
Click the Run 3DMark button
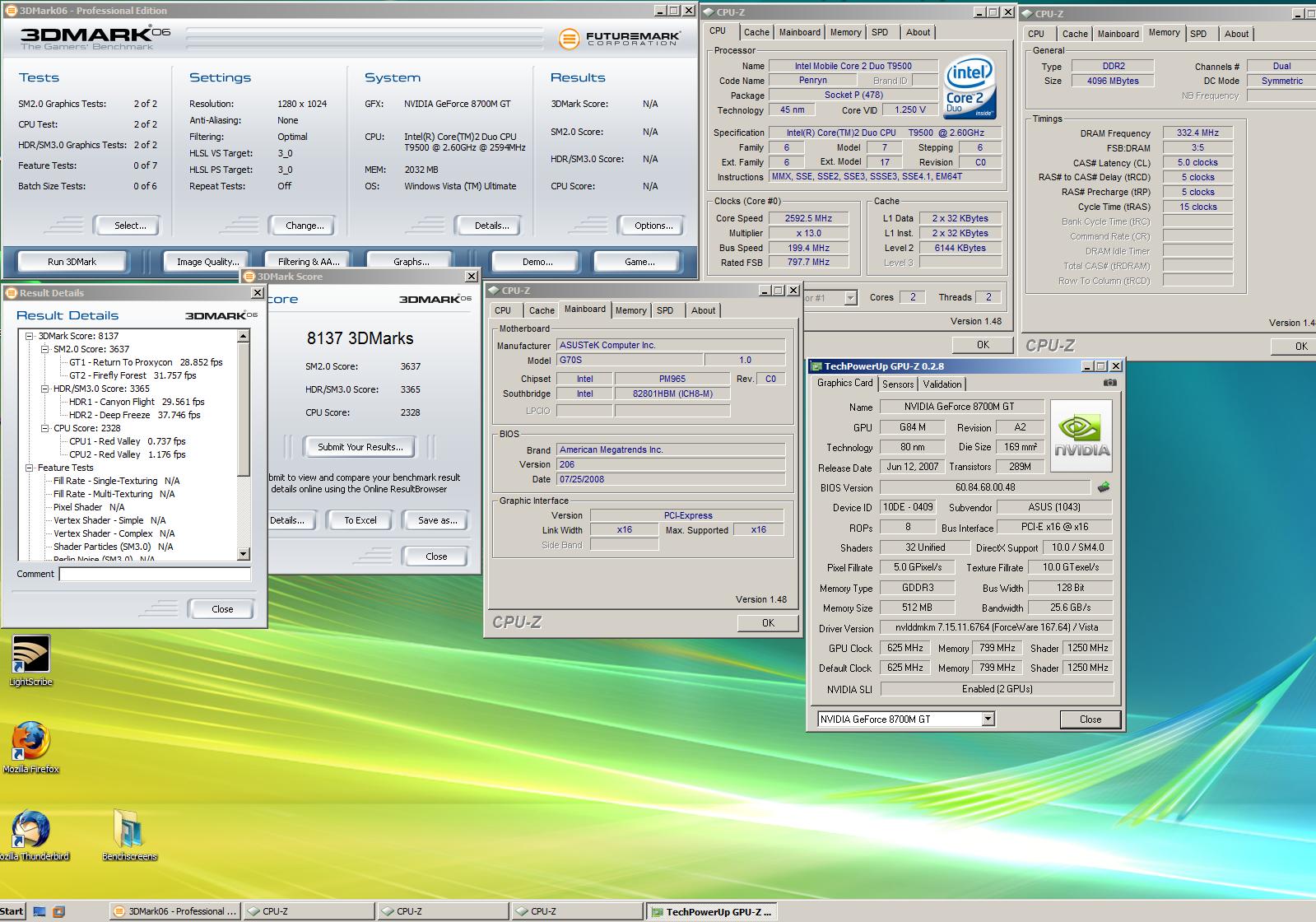tap(72, 262)
